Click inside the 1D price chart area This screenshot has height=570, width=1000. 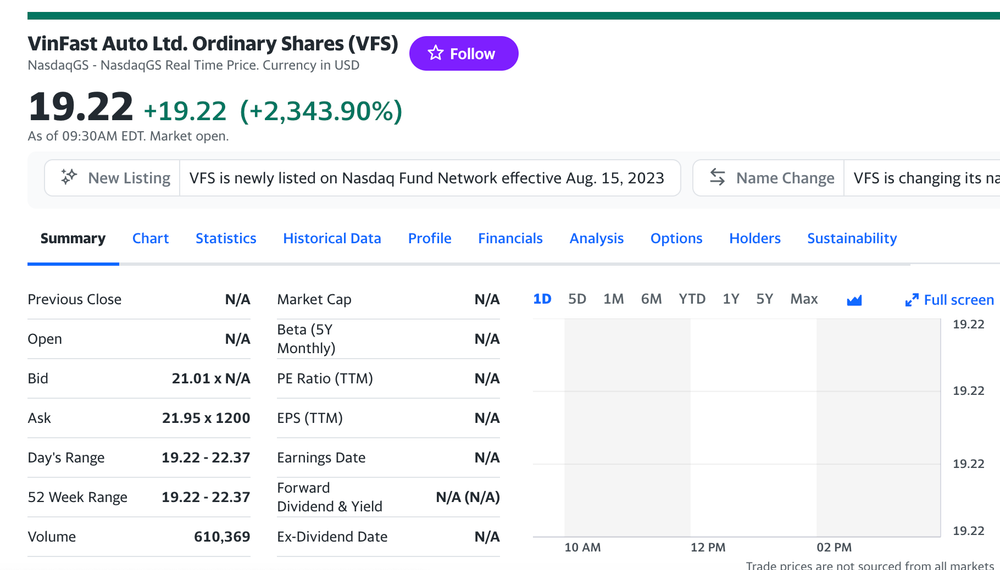[737, 427]
